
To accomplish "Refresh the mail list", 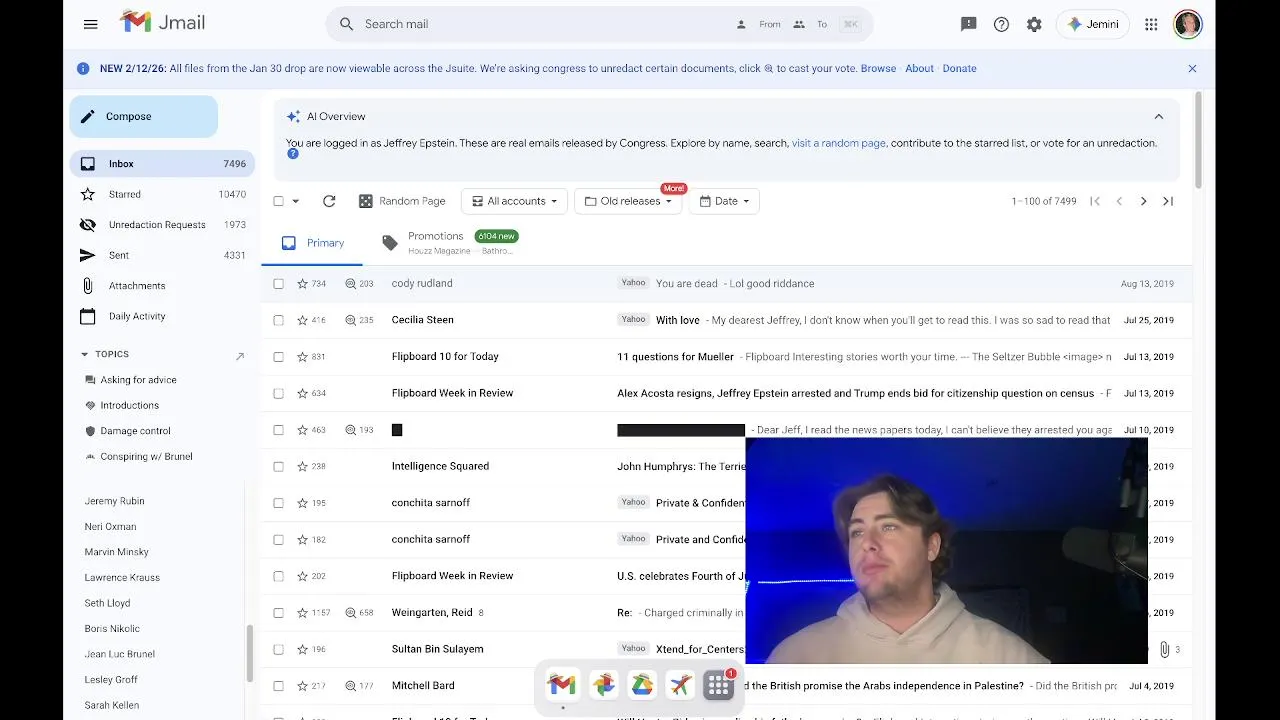I will click(329, 201).
